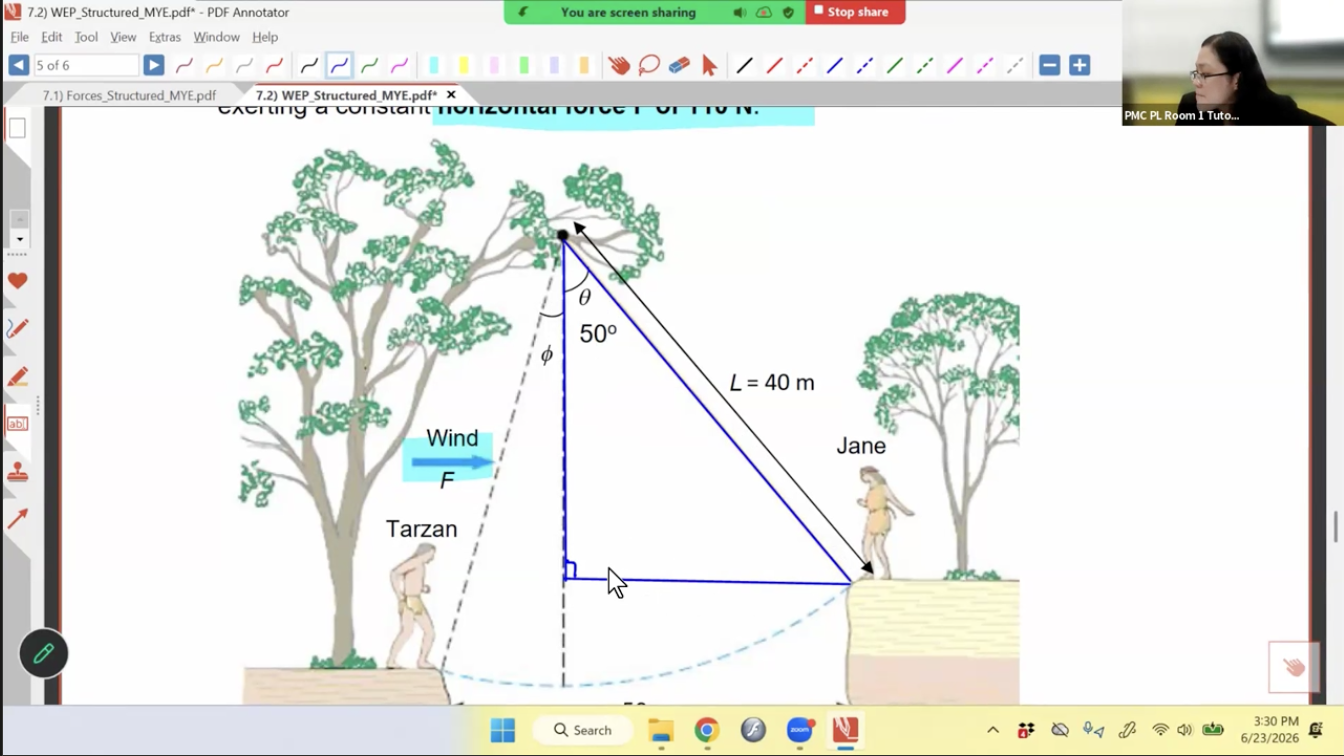Close the 7.2) WEP_Structured_MYE.pdf tab
Viewport: 1344px width, 756px height.
[451, 95]
